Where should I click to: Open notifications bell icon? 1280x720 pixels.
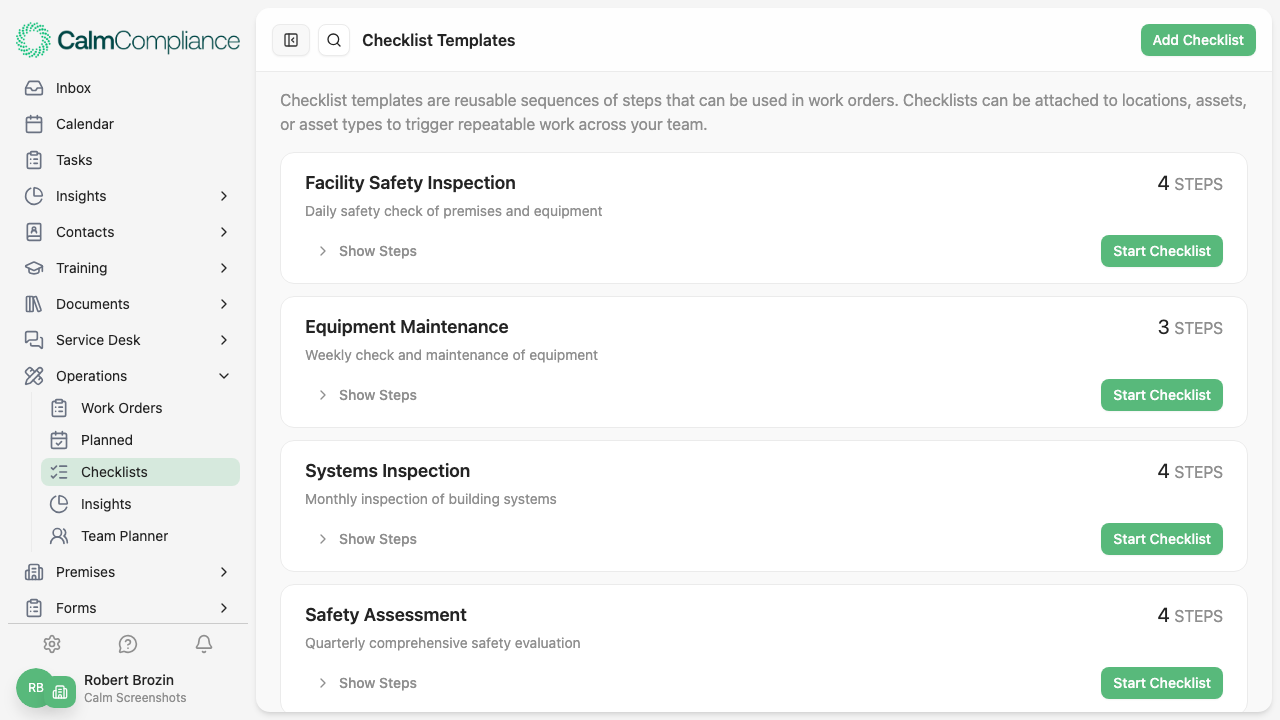tap(204, 644)
